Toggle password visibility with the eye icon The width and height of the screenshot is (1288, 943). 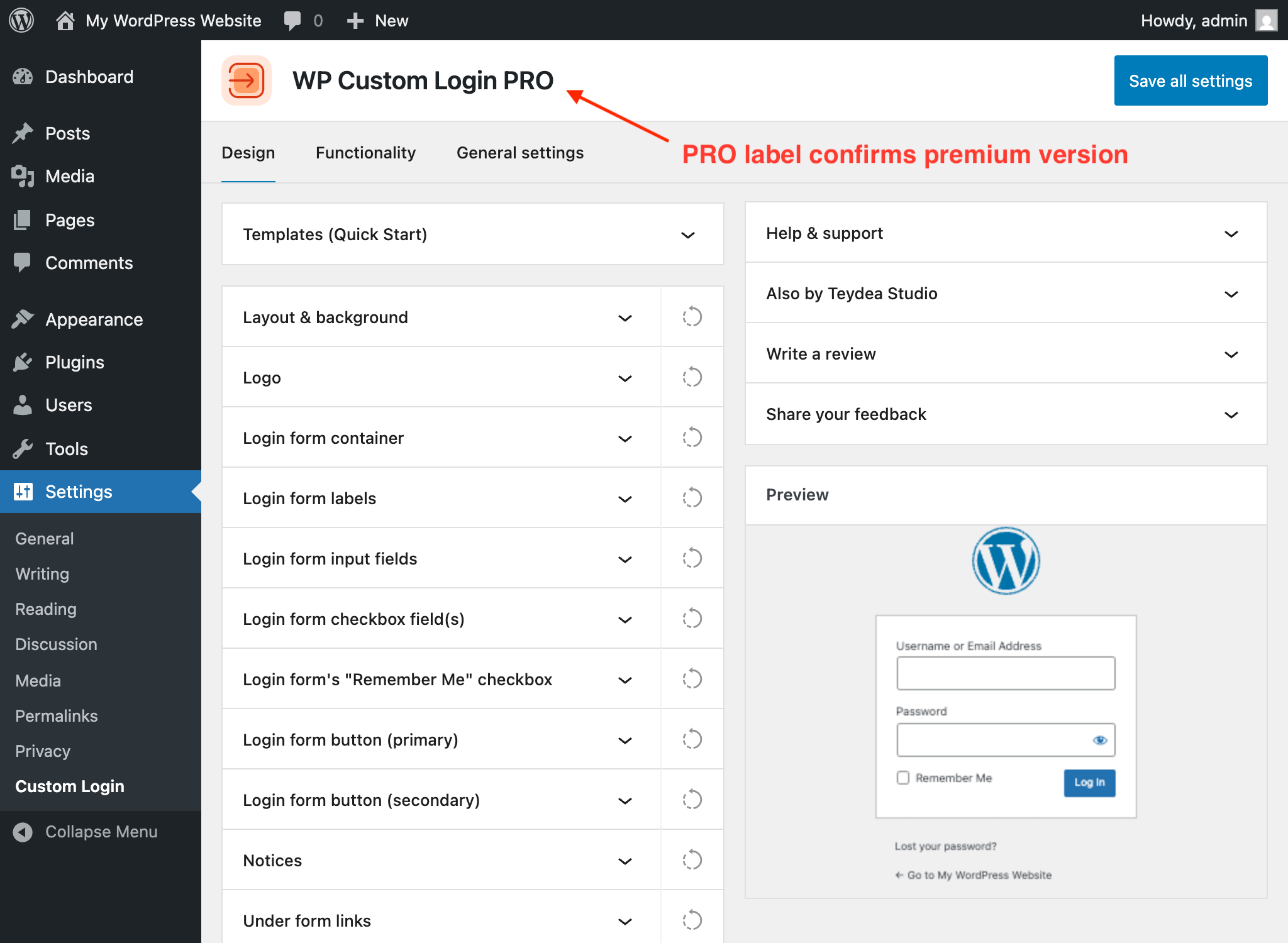[x=1100, y=740]
